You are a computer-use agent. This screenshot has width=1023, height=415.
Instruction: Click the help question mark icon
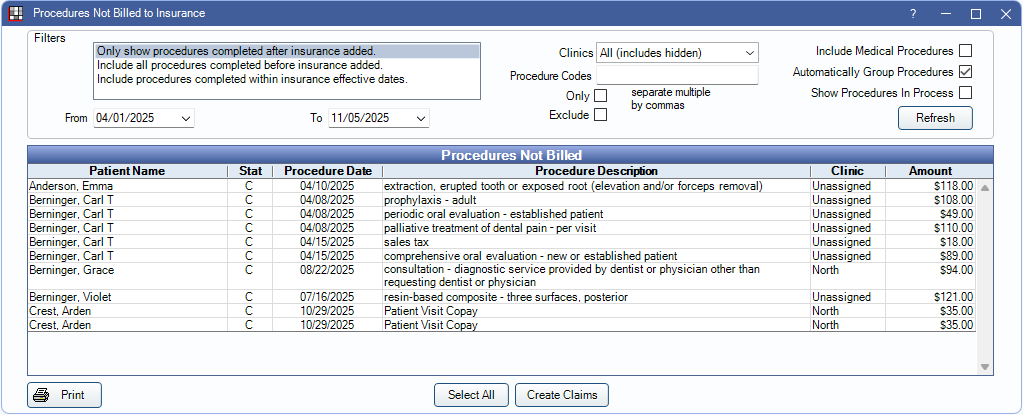(x=912, y=14)
